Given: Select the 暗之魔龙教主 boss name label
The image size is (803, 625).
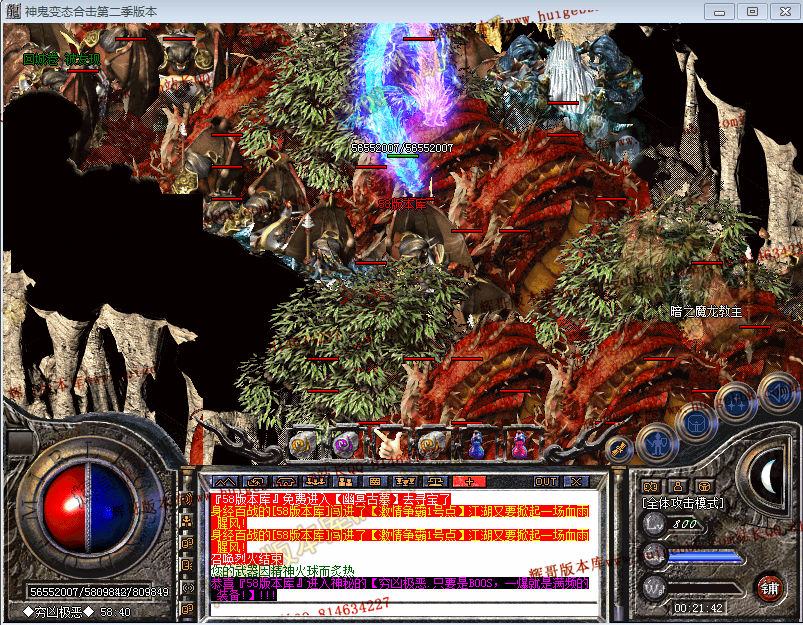Looking at the screenshot, I should click(706, 312).
